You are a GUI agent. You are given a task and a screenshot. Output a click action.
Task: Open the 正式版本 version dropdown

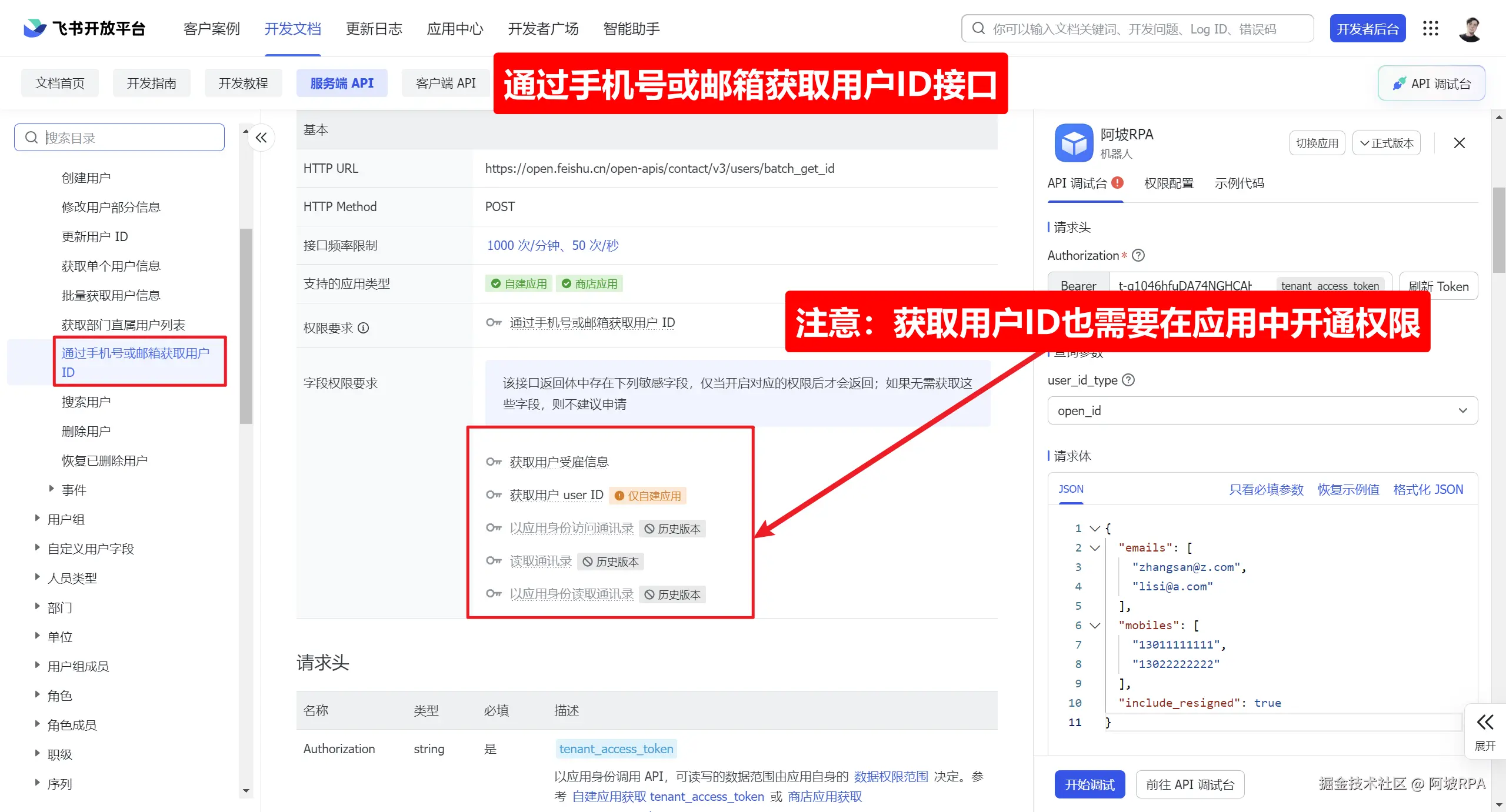coord(1387,143)
